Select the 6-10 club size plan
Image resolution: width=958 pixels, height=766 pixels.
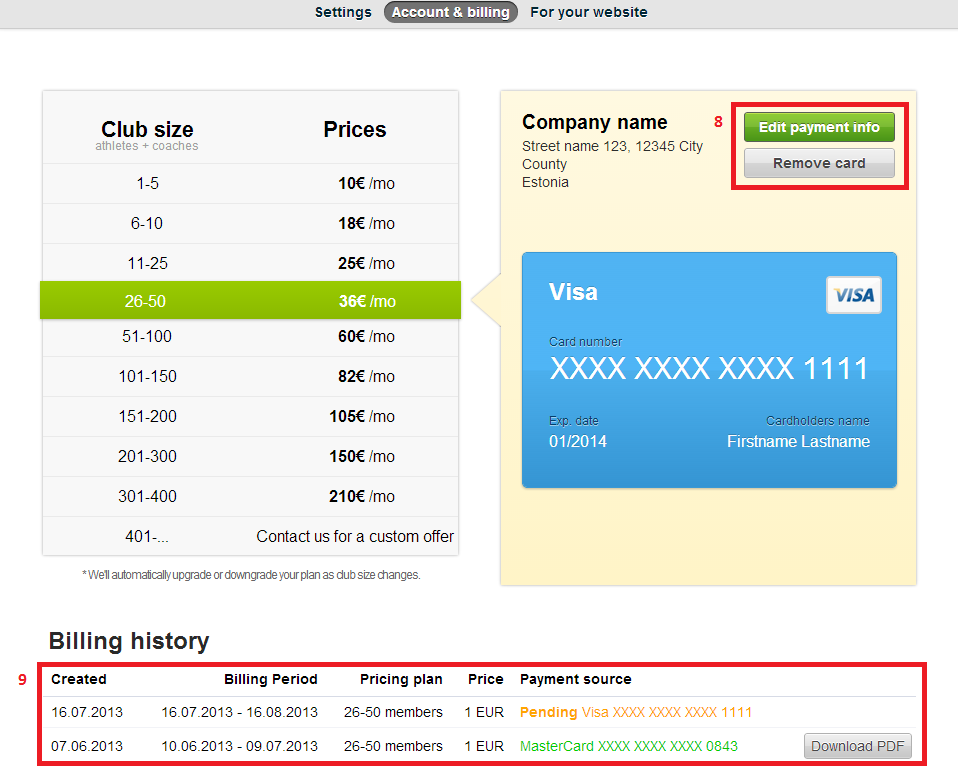[x=250, y=224]
